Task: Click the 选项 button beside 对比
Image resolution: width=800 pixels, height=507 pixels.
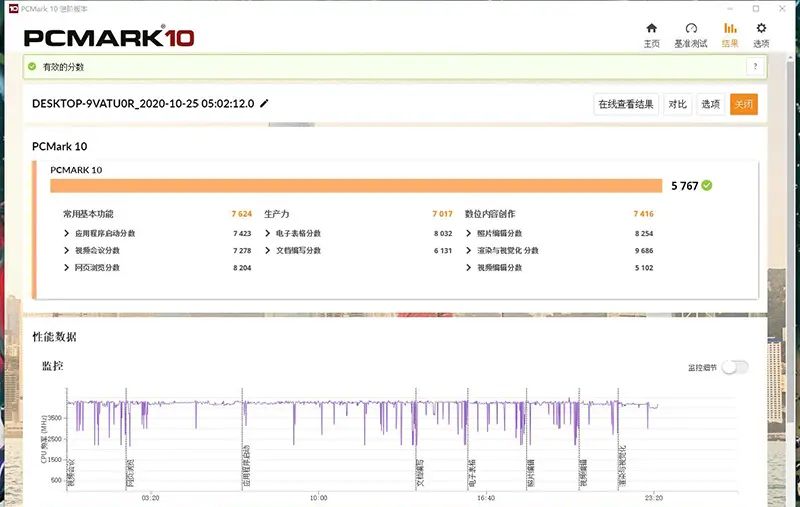Action: click(710, 104)
